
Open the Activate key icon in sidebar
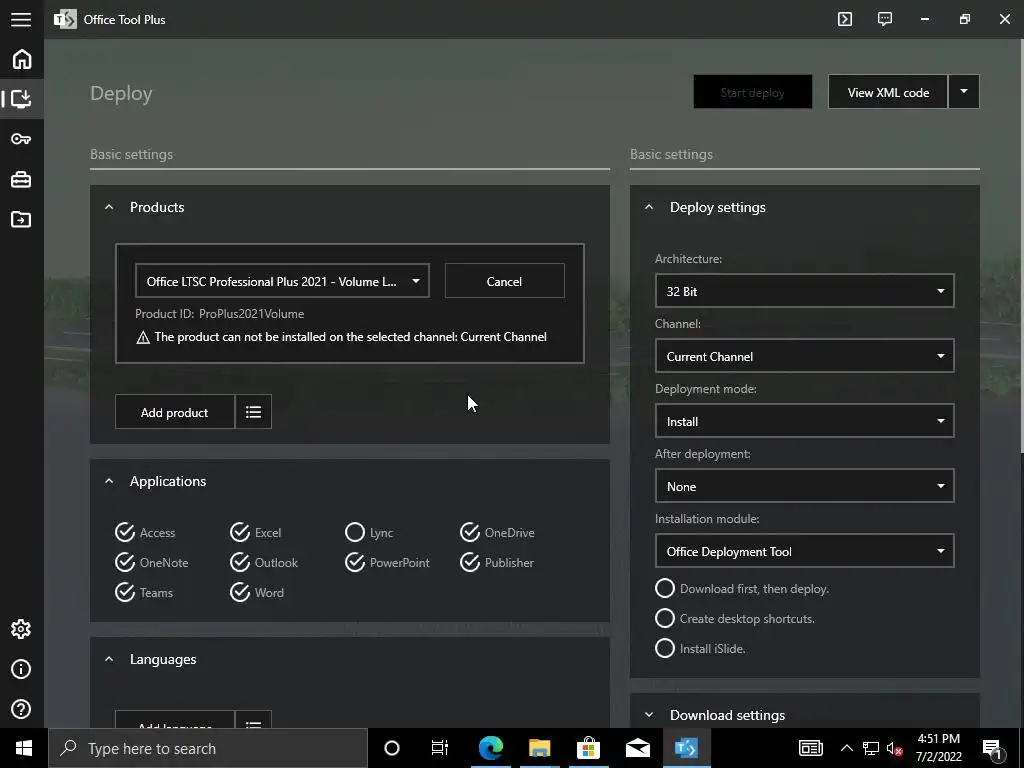tap(22, 139)
